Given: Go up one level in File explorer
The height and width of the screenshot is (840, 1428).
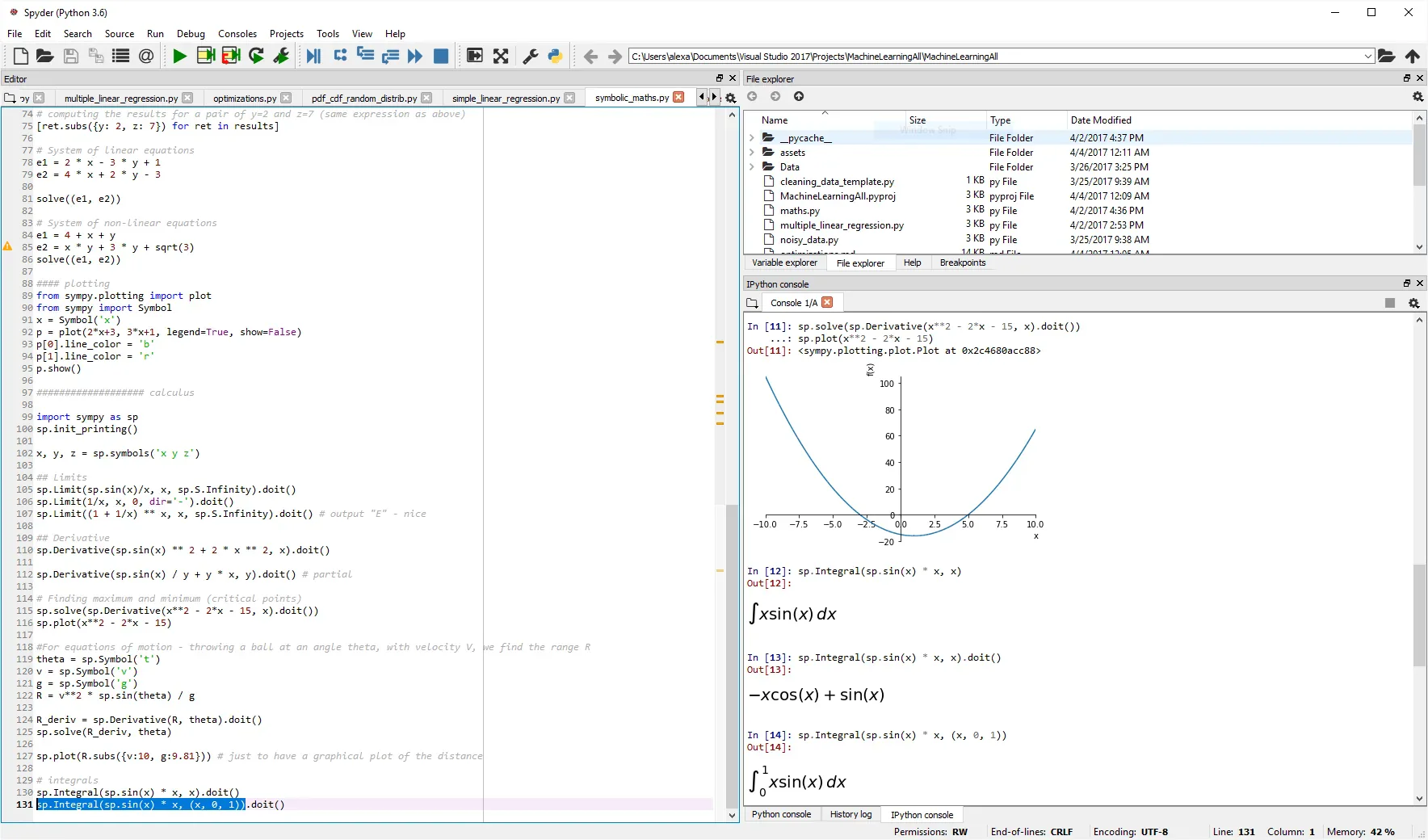Looking at the screenshot, I should pyautogui.click(x=799, y=96).
